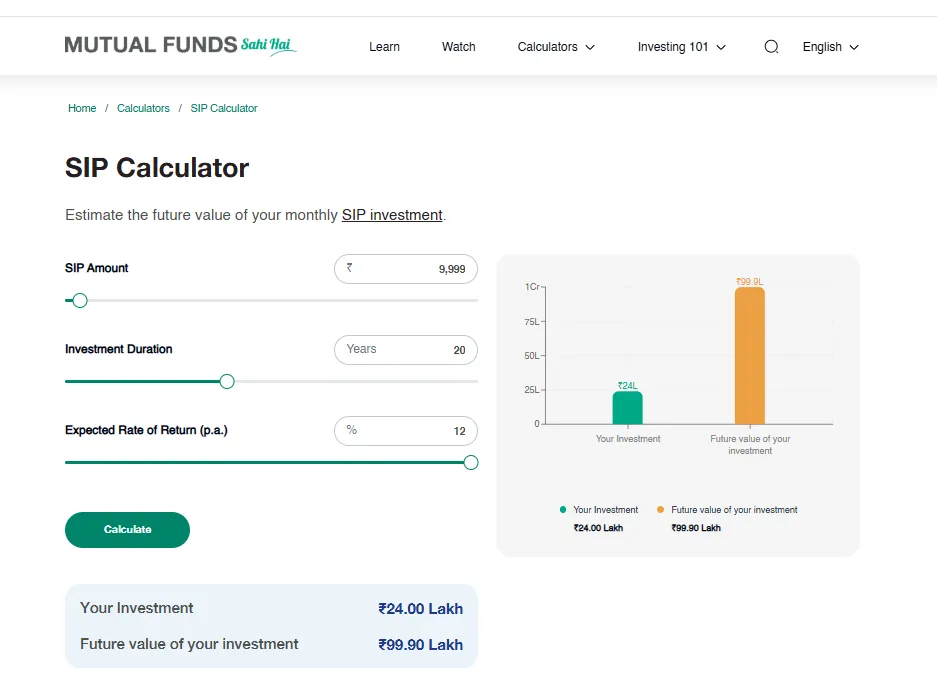The width and height of the screenshot is (937, 691).
Task: Click the SIP Amount field label
Action: tap(96, 268)
